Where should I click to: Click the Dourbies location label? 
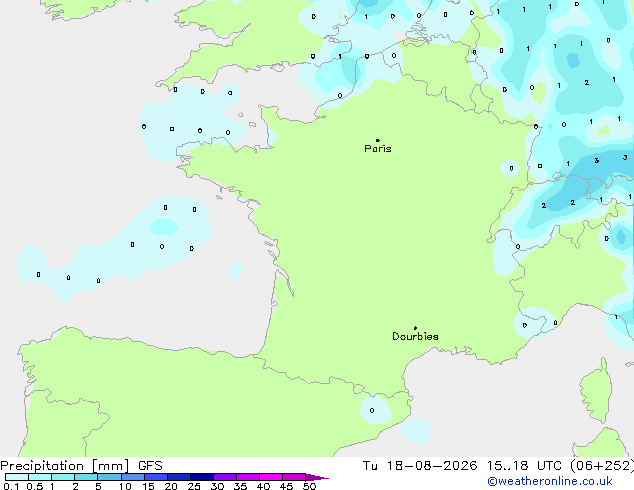[415, 336]
